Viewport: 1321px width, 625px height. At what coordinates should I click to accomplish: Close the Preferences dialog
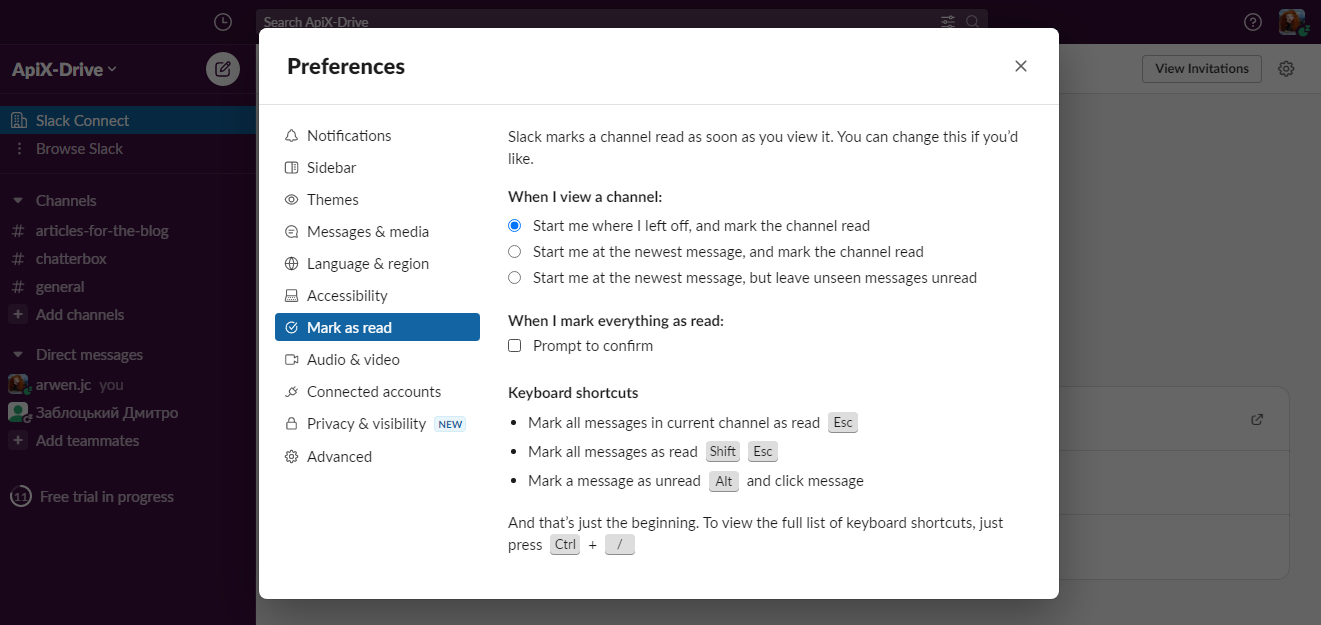click(x=1020, y=66)
